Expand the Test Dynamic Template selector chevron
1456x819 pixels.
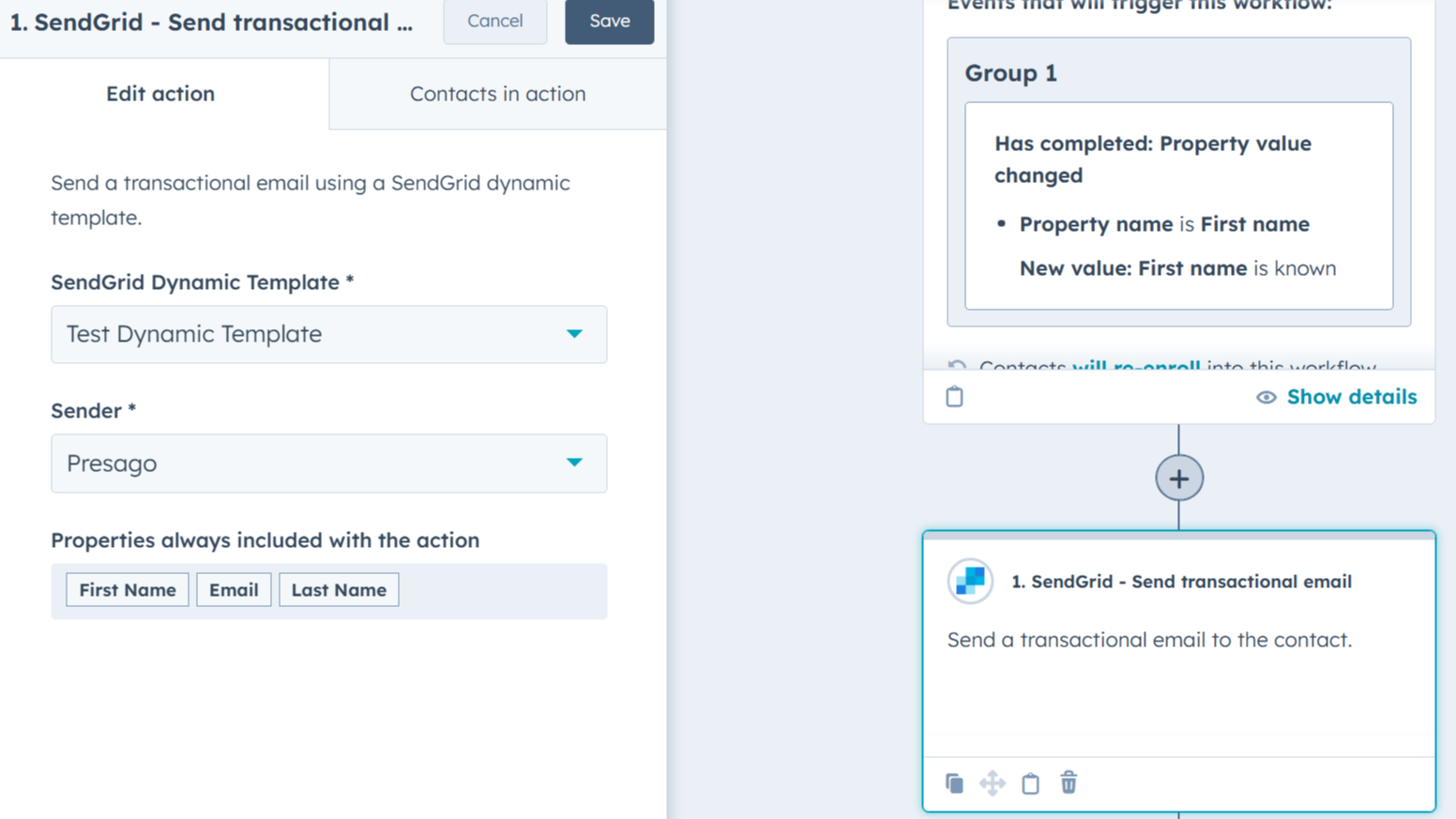point(575,334)
